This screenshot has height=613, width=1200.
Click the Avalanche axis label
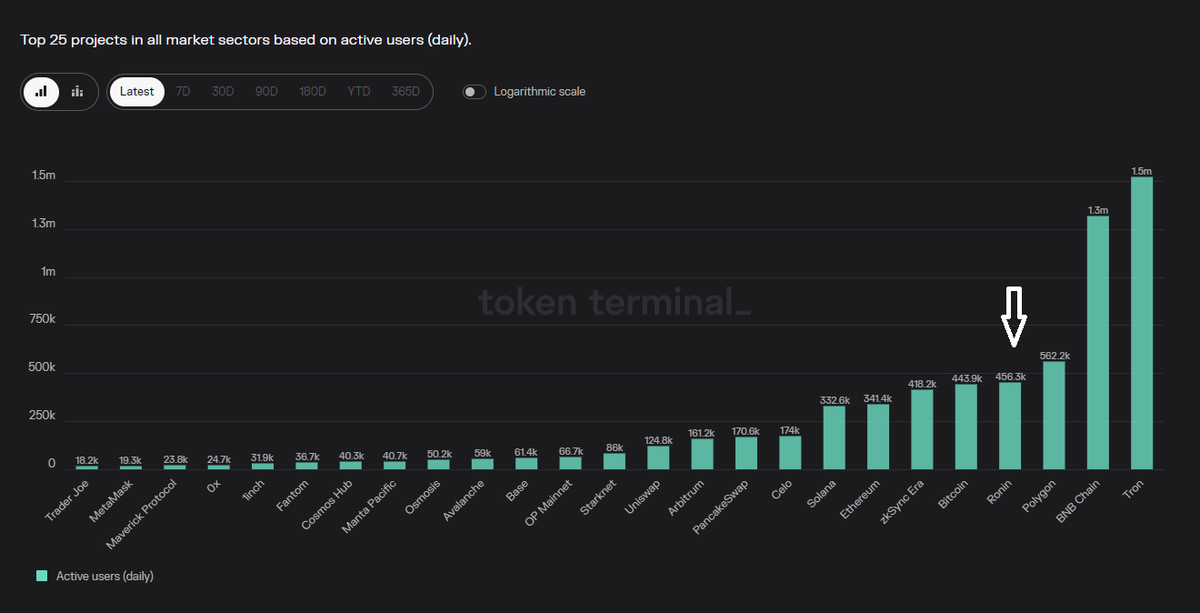(464, 499)
